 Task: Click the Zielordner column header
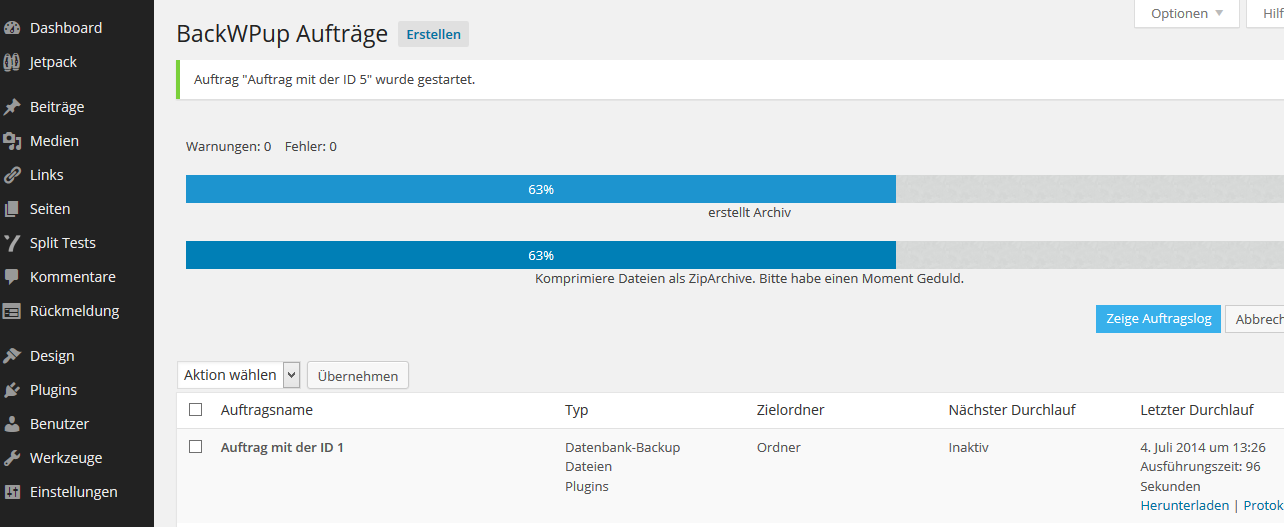[x=790, y=410]
